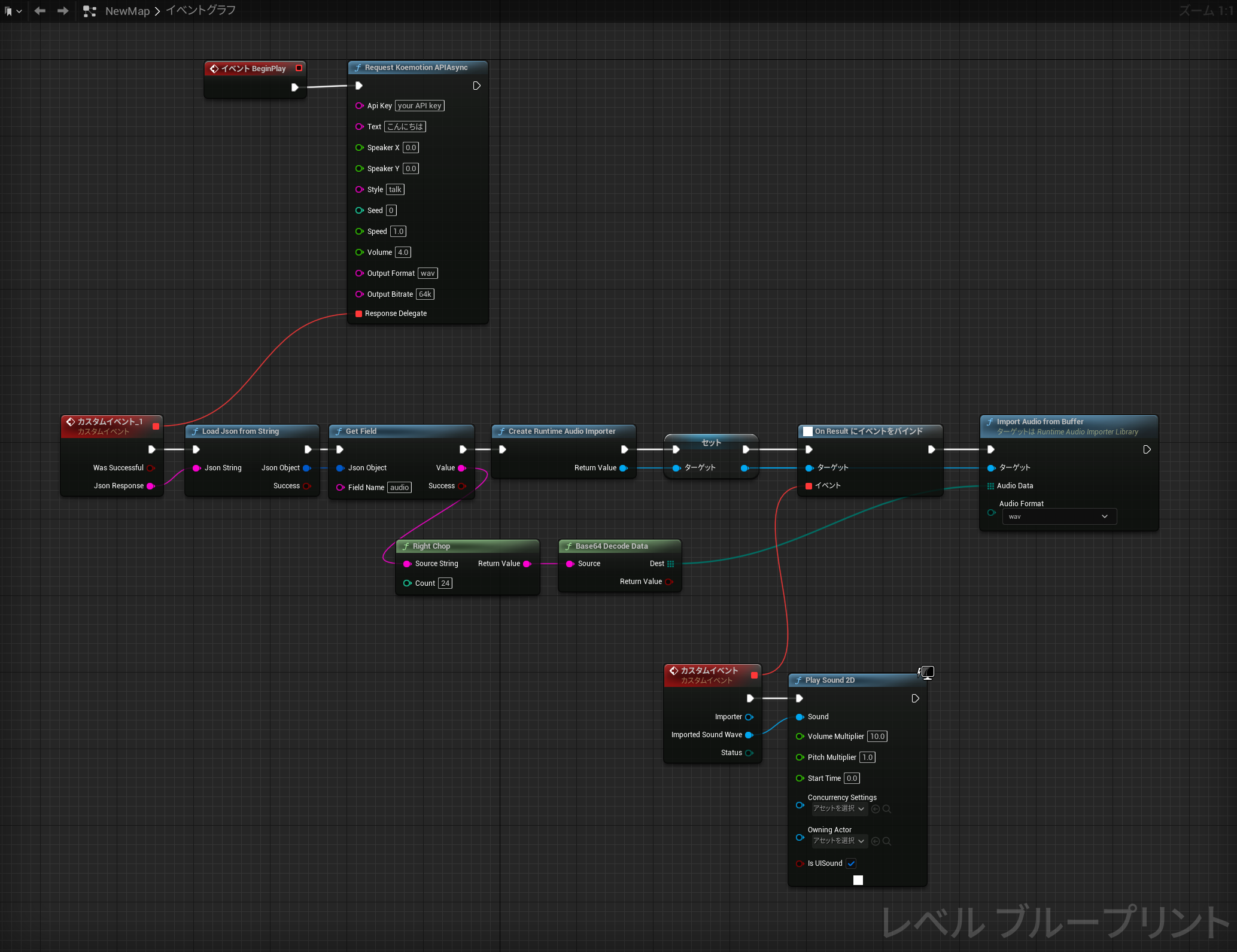
Task: Select NewMap in the breadcrumb bar
Action: [x=127, y=10]
